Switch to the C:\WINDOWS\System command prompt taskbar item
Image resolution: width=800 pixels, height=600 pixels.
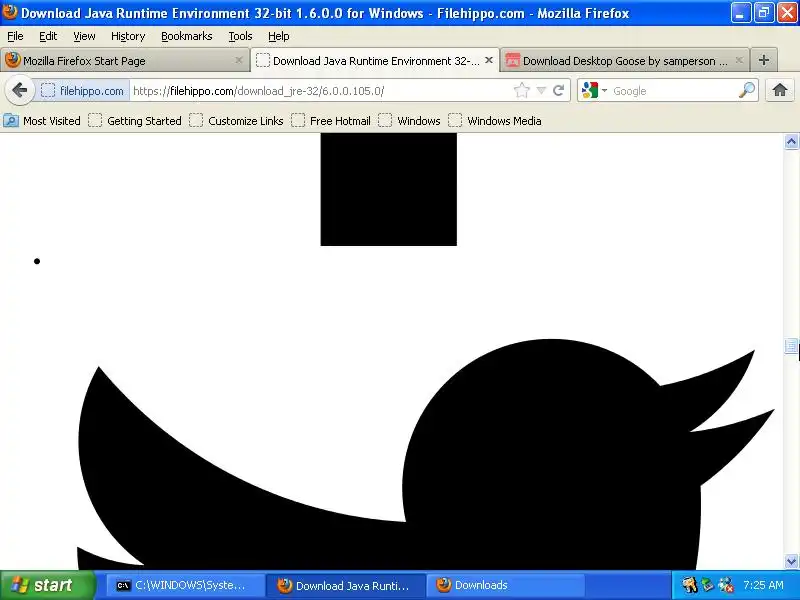185,585
